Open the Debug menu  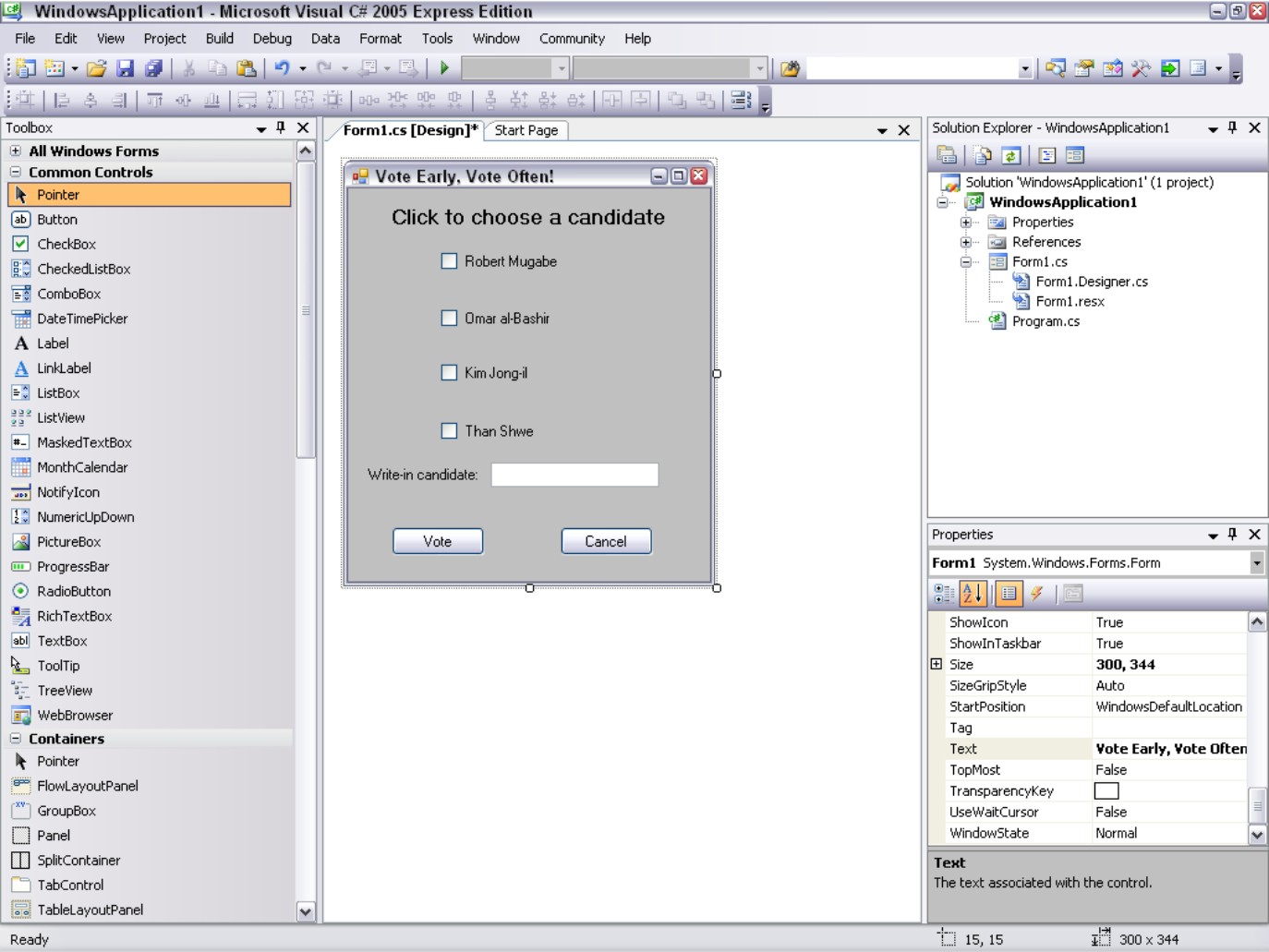coord(272,39)
